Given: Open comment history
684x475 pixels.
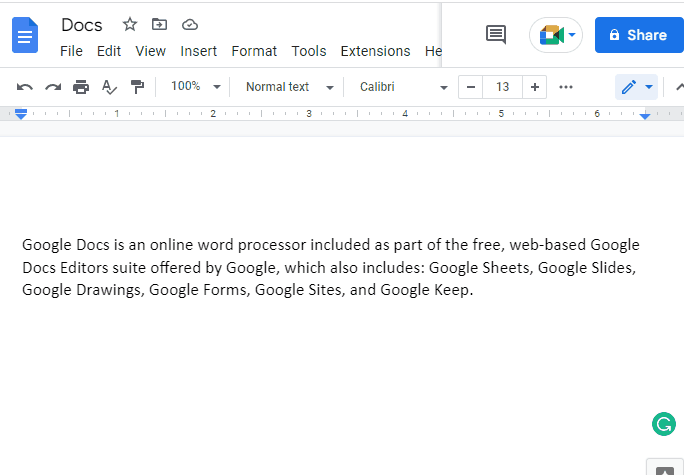Looking at the screenshot, I should (496, 34).
